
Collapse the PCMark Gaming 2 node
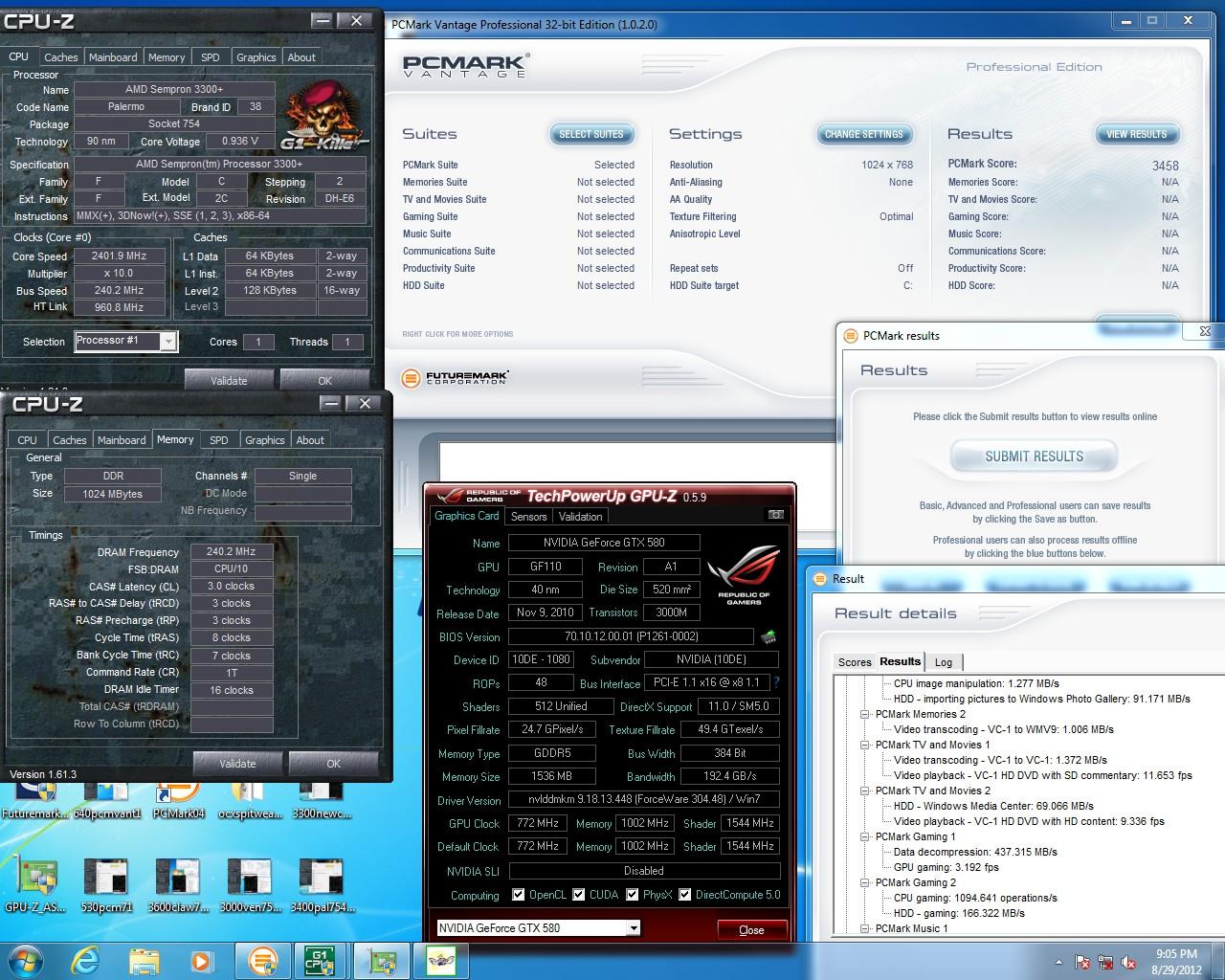tap(864, 882)
